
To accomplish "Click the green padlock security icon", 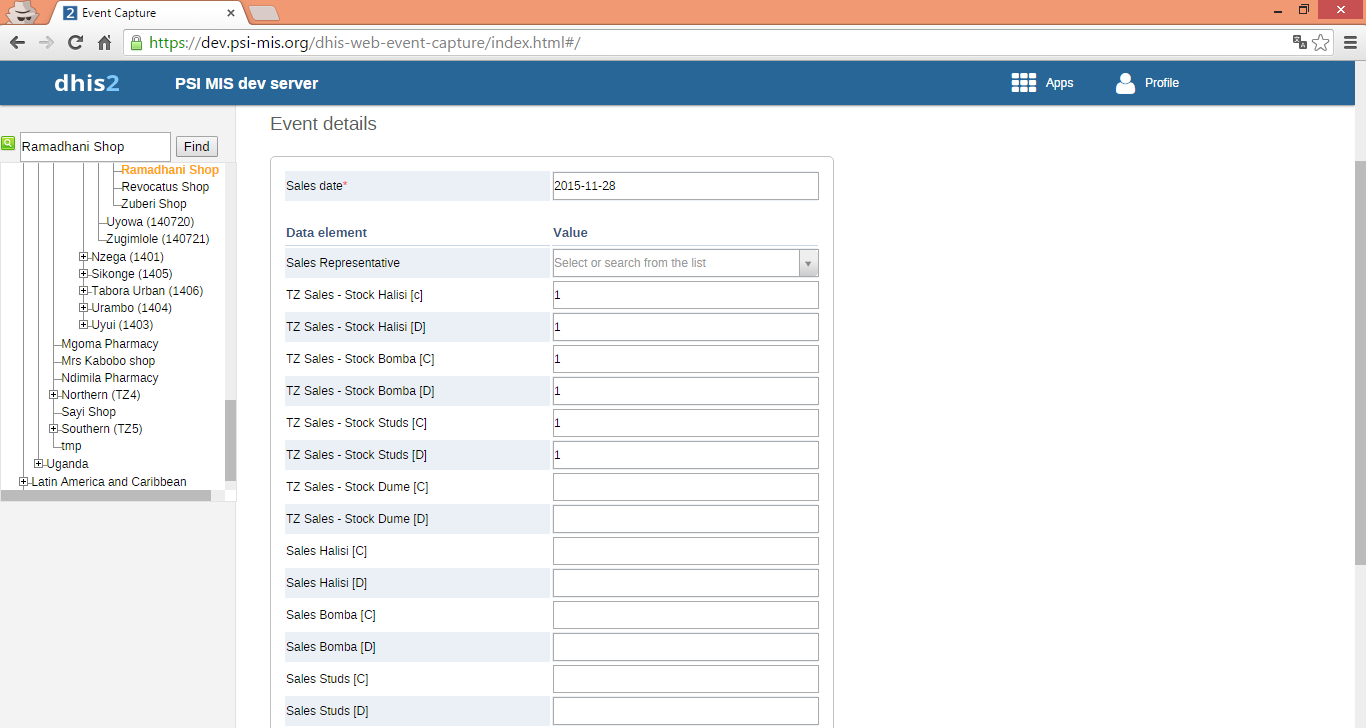I will [136, 42].
